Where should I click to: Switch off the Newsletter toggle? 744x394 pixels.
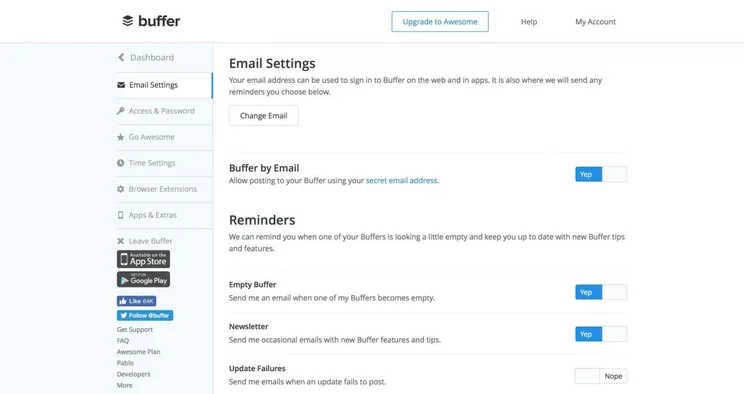click(x=601, y=334)
